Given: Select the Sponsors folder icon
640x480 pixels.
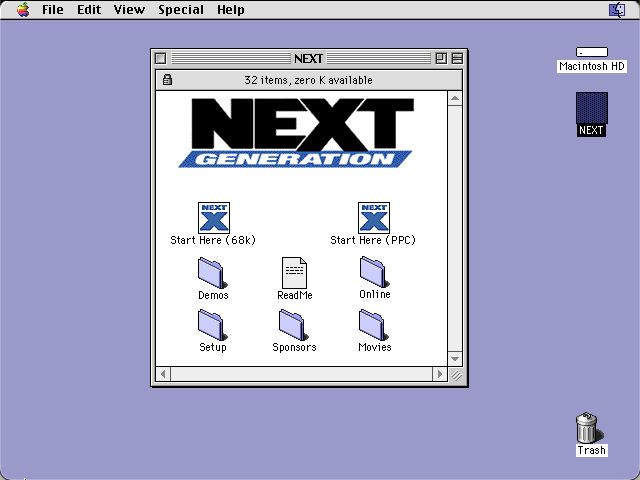Looking at the screenshot, I should click(x=293, y=325).
